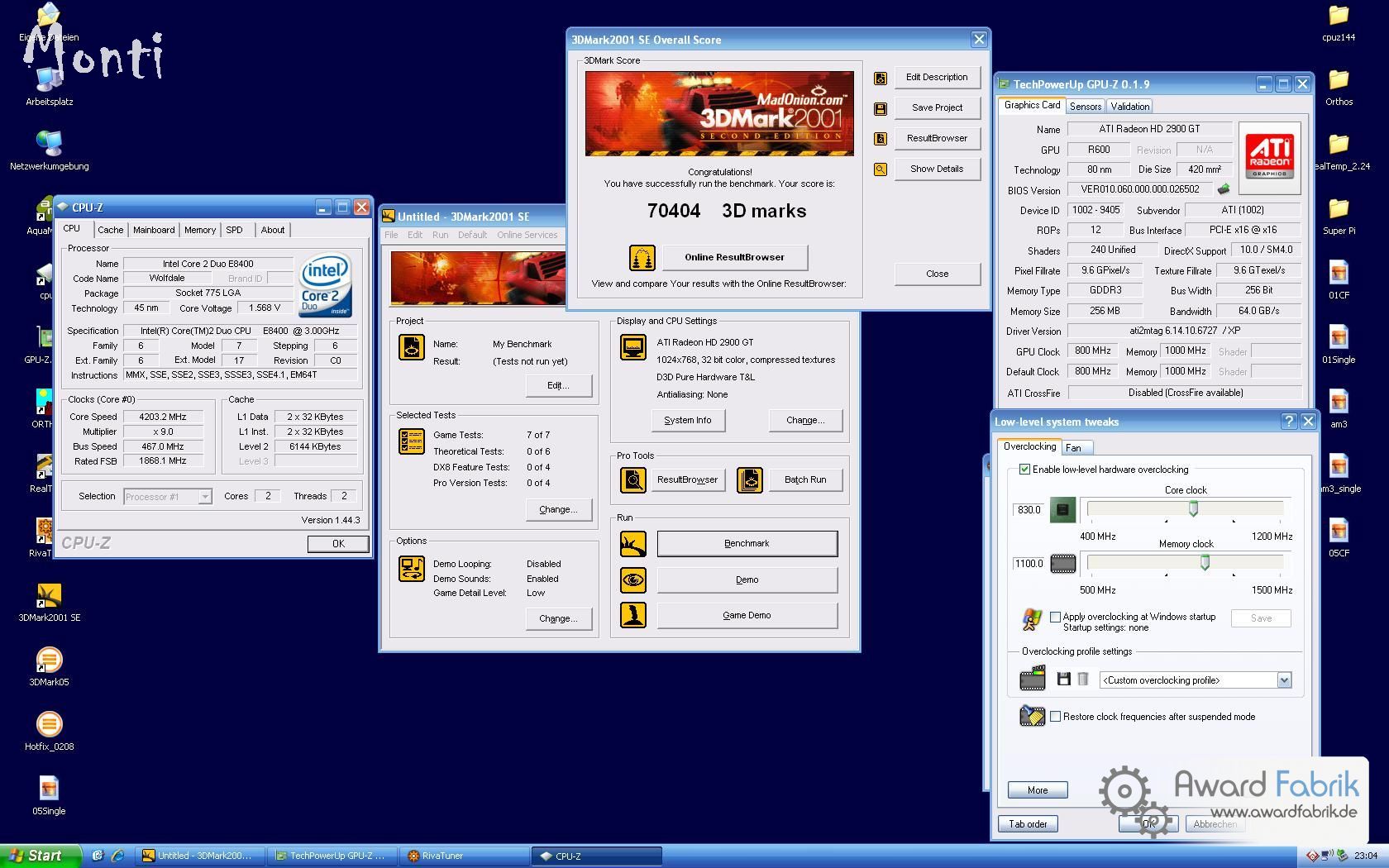Click the Benchmark run icon in 3DMark

tap(633, 544)
